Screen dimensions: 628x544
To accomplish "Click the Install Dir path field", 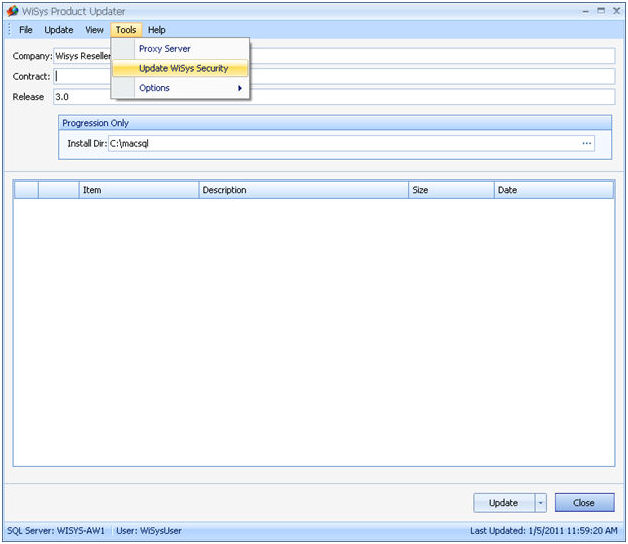I will point(342,143).
